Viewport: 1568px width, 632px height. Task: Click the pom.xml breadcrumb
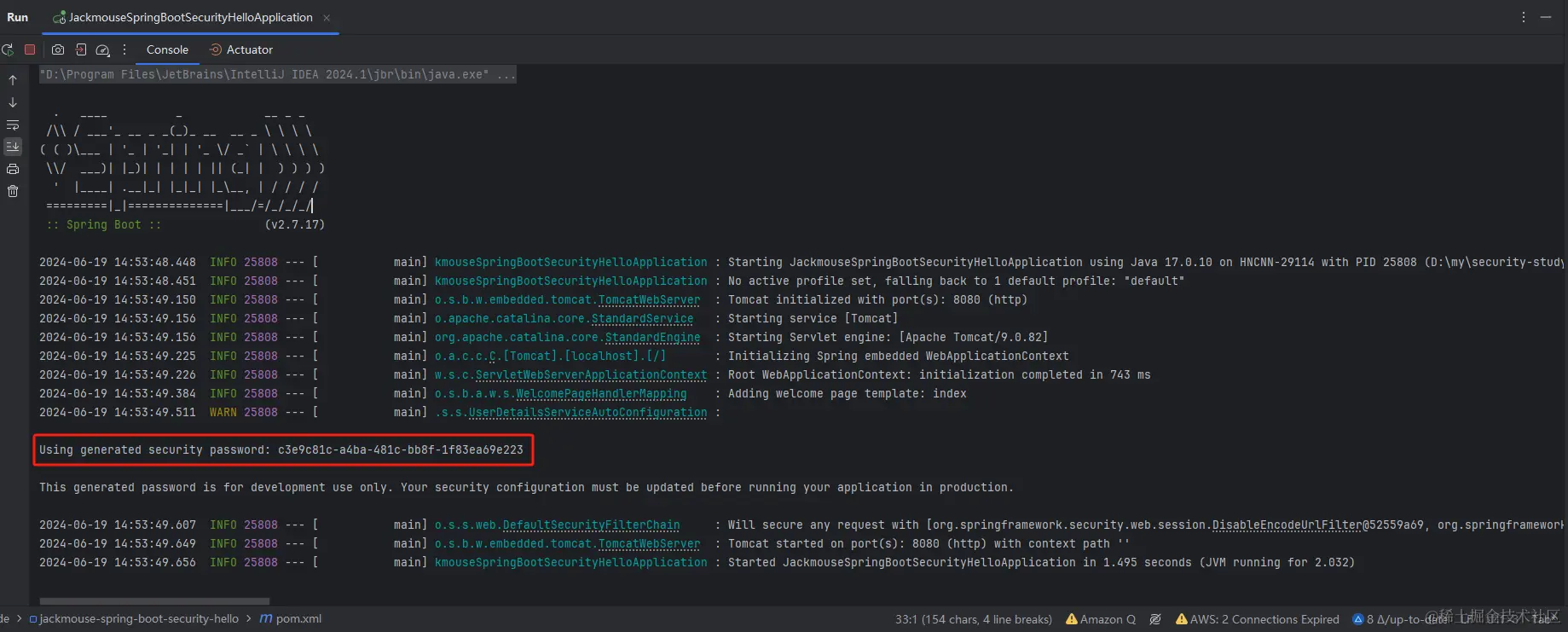pos(291,619)
